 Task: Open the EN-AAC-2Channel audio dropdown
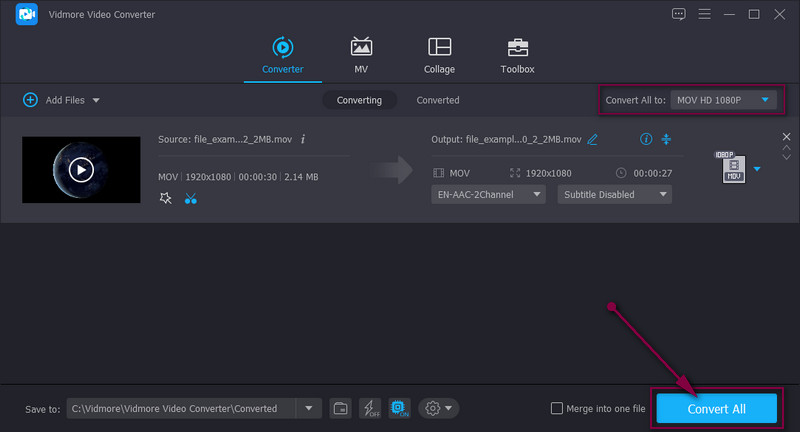coord(488,194)
